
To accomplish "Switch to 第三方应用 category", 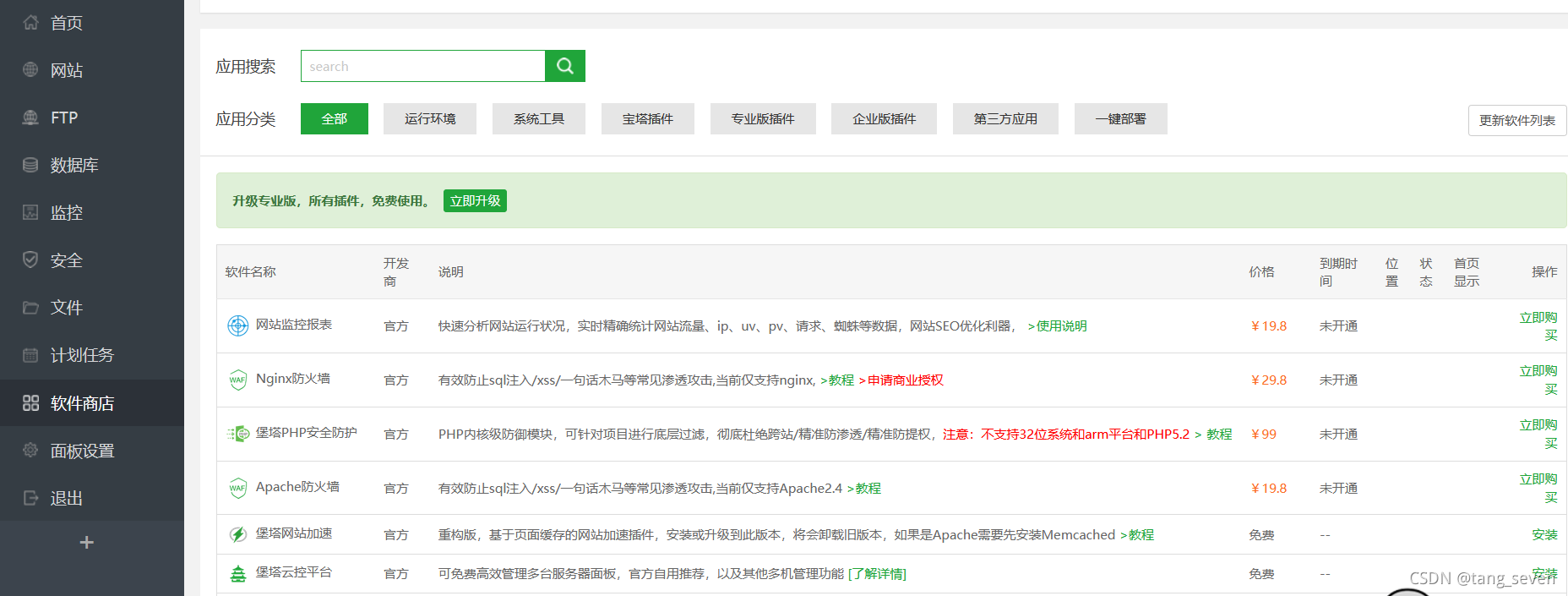I will tap(1005, 119).
